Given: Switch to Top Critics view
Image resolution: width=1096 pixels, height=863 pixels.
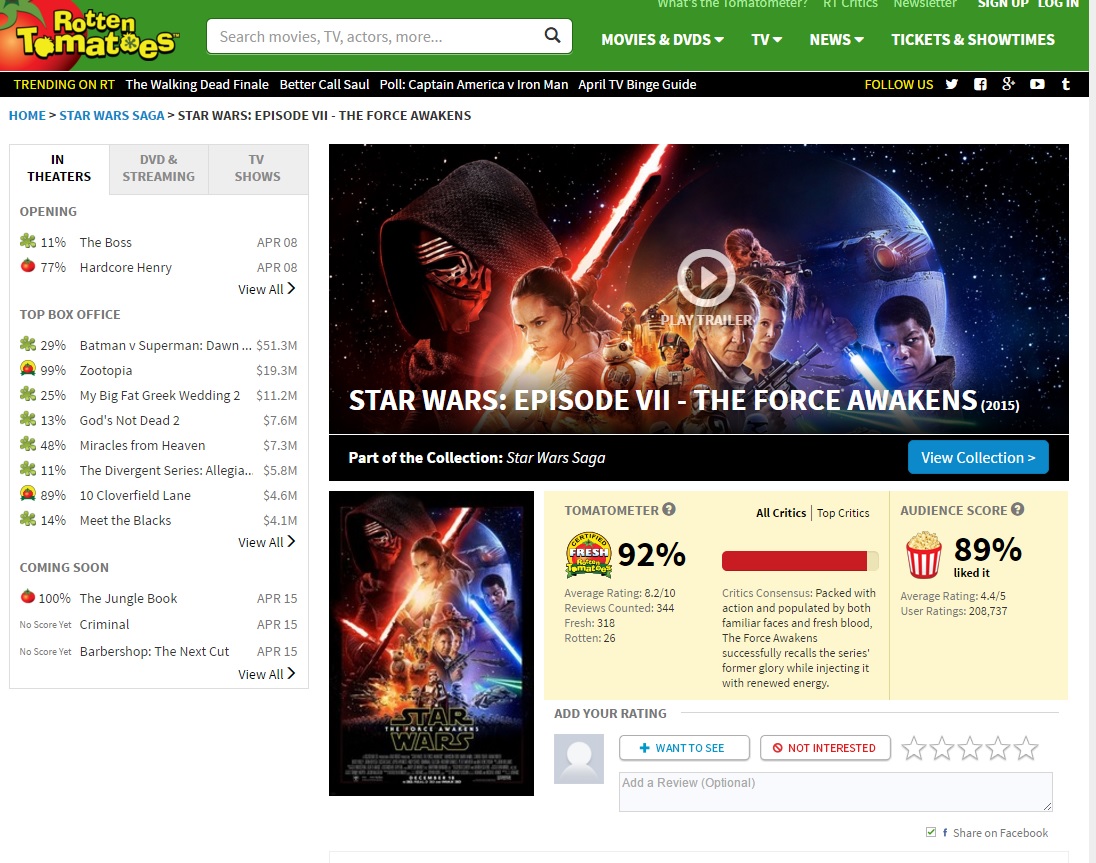Looking at the screenshot, I should [843, 513].
